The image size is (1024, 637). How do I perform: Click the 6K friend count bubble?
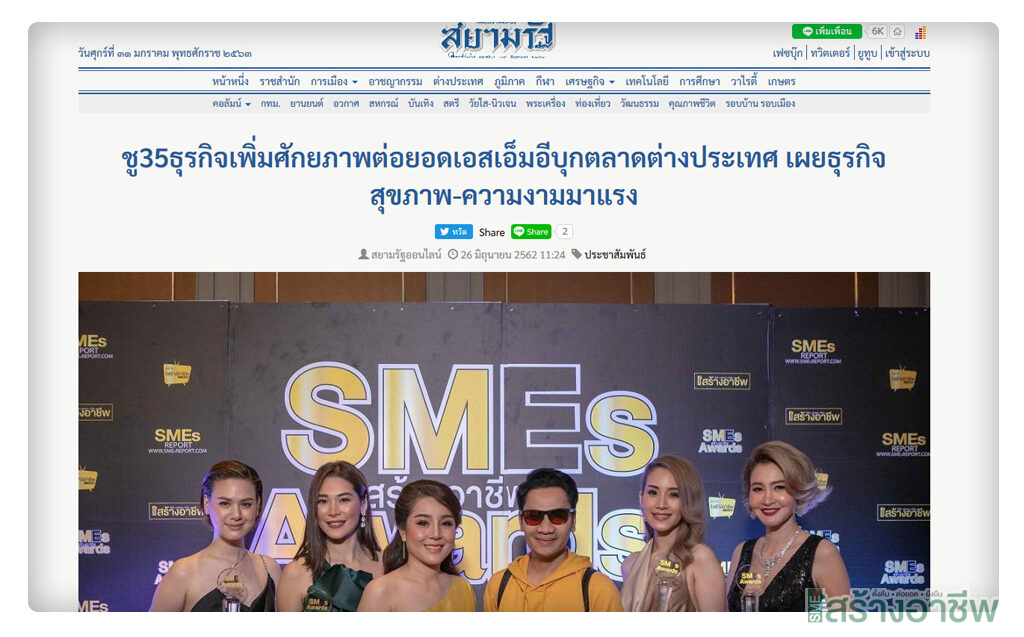click(x=877, y=31)
